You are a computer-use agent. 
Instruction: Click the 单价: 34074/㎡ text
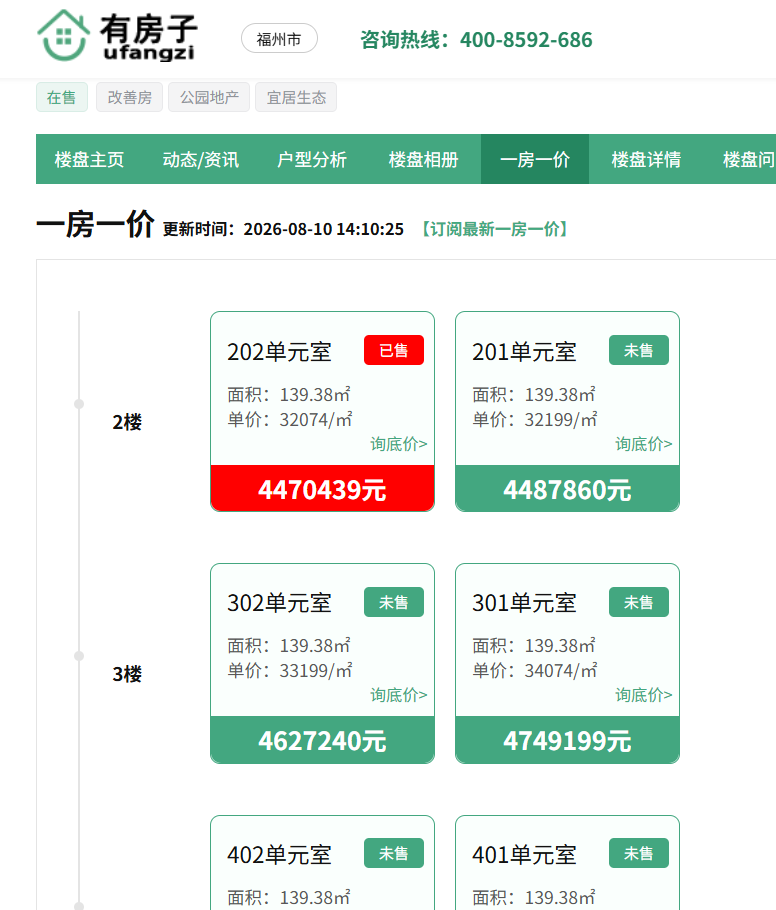coord(535,671)
